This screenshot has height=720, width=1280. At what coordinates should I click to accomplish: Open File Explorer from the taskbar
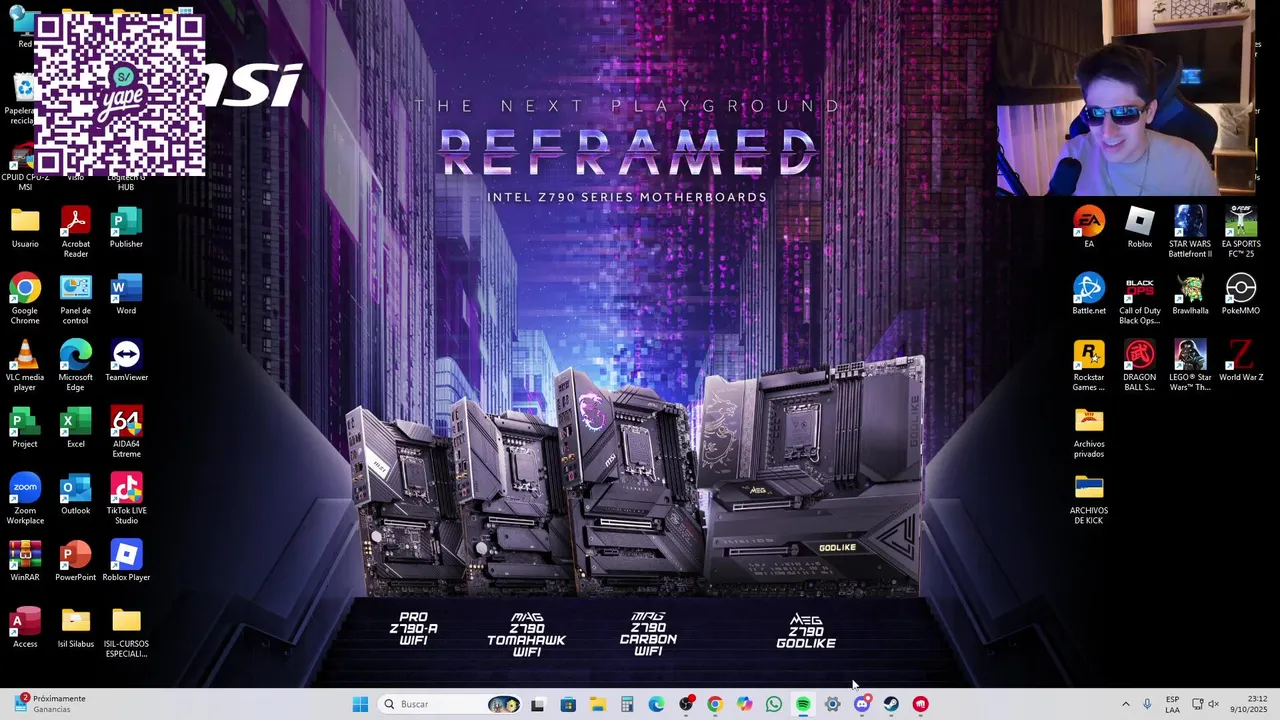[x=597, y=704]
